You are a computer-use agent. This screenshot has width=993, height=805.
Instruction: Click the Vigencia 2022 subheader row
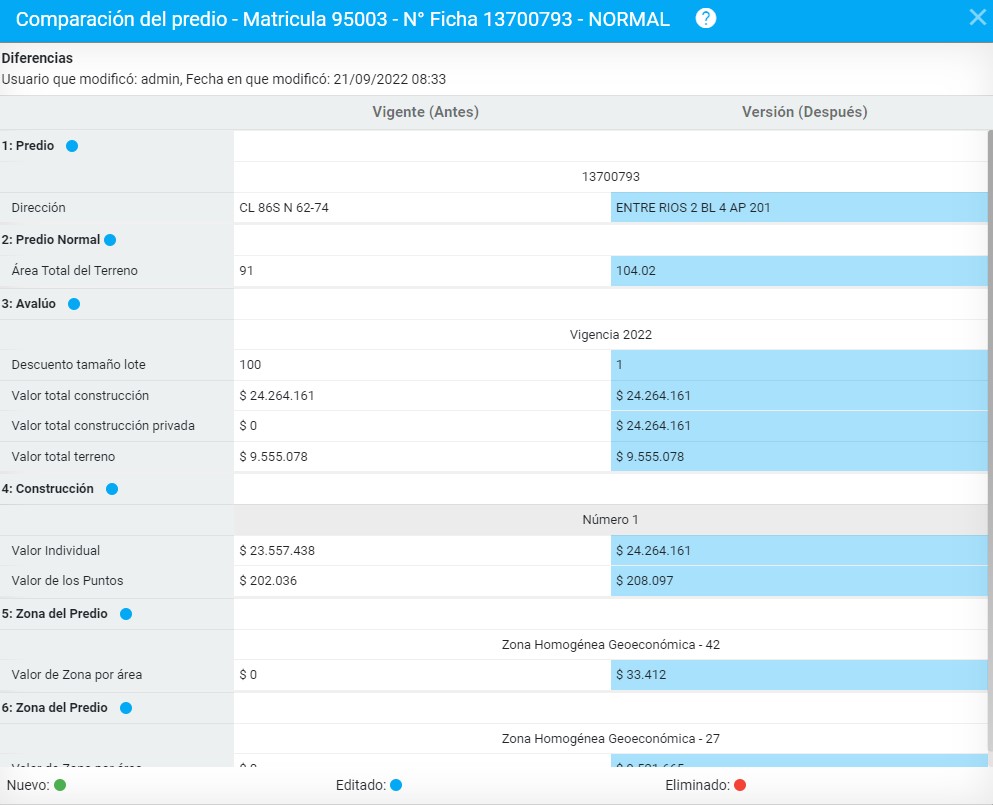pos(610,335)
